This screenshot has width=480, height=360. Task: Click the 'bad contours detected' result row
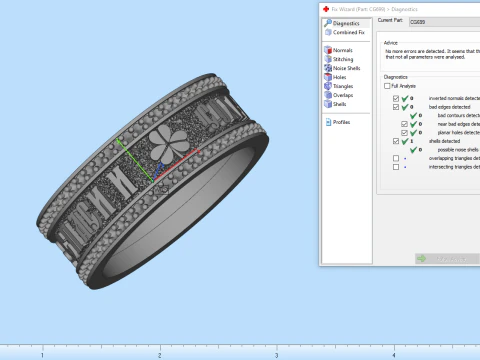click(x=445, y=115)
